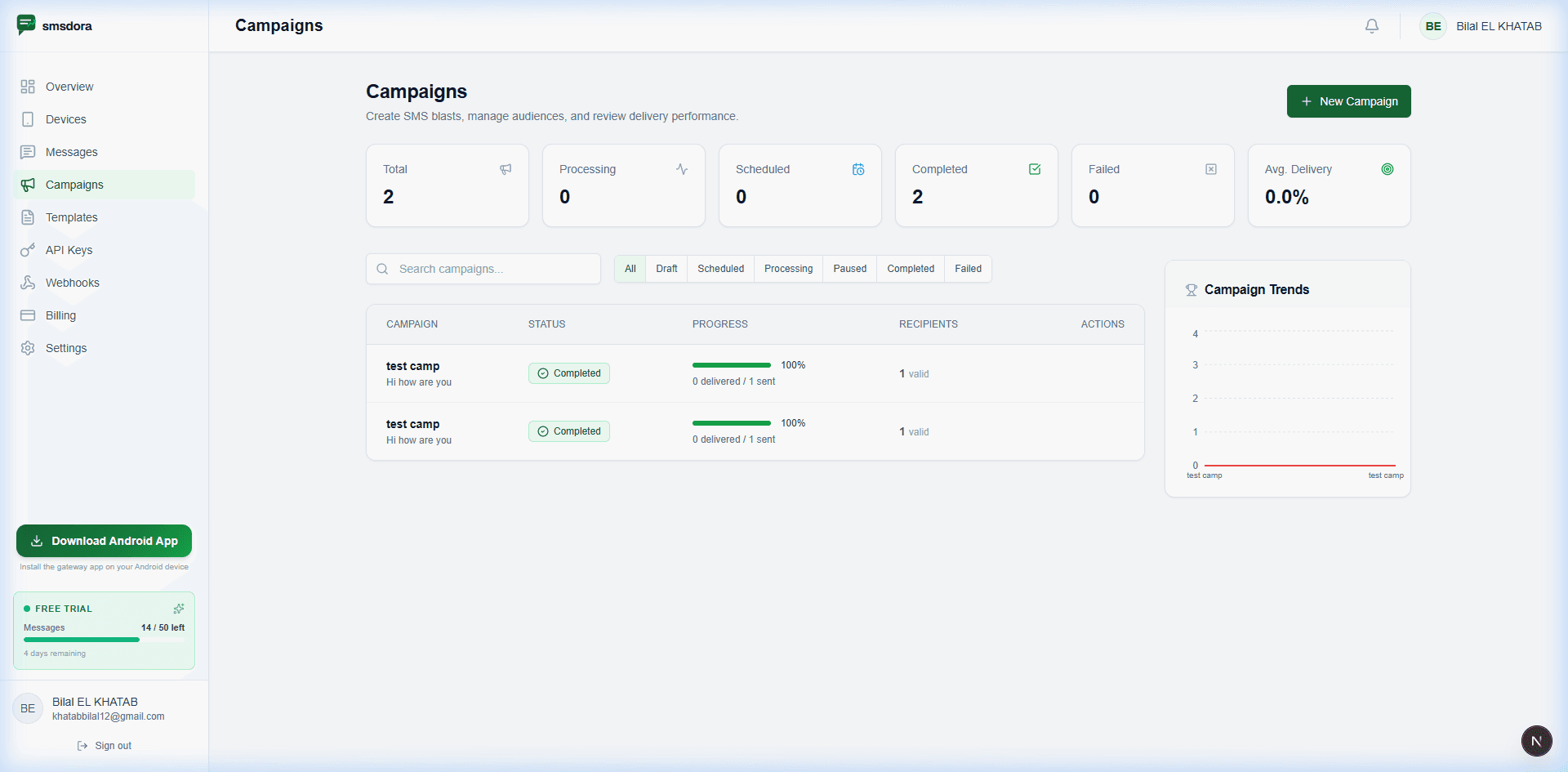Toggle the Paused campaigns filter
1568x772 pixels.
tap(849, 269)
